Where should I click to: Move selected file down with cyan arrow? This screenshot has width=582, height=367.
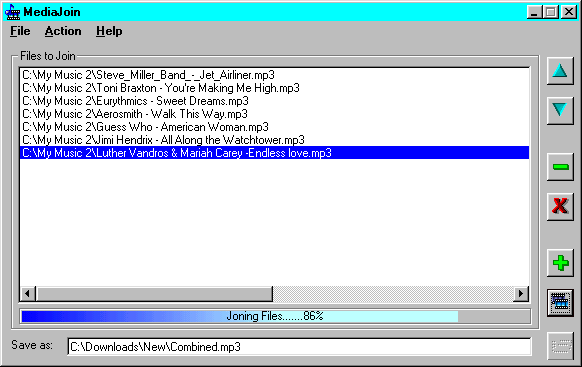[x=560, y=110]
